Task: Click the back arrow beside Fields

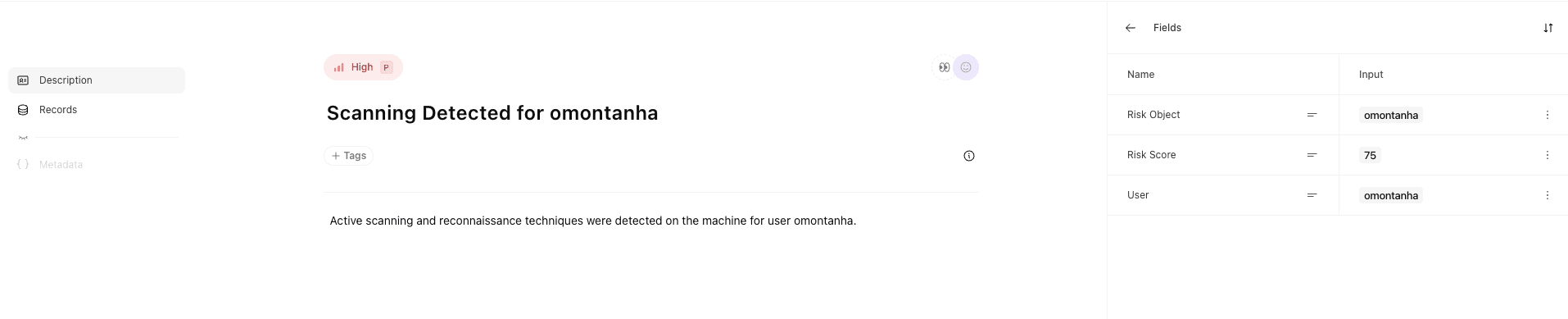Action: (x=1131, y=28)
